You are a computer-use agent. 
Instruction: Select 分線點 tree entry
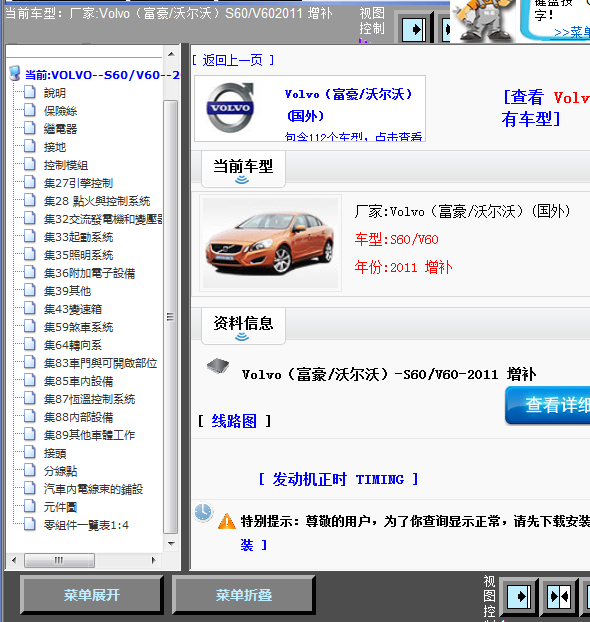pyautogui.click(x=60, y=471)
